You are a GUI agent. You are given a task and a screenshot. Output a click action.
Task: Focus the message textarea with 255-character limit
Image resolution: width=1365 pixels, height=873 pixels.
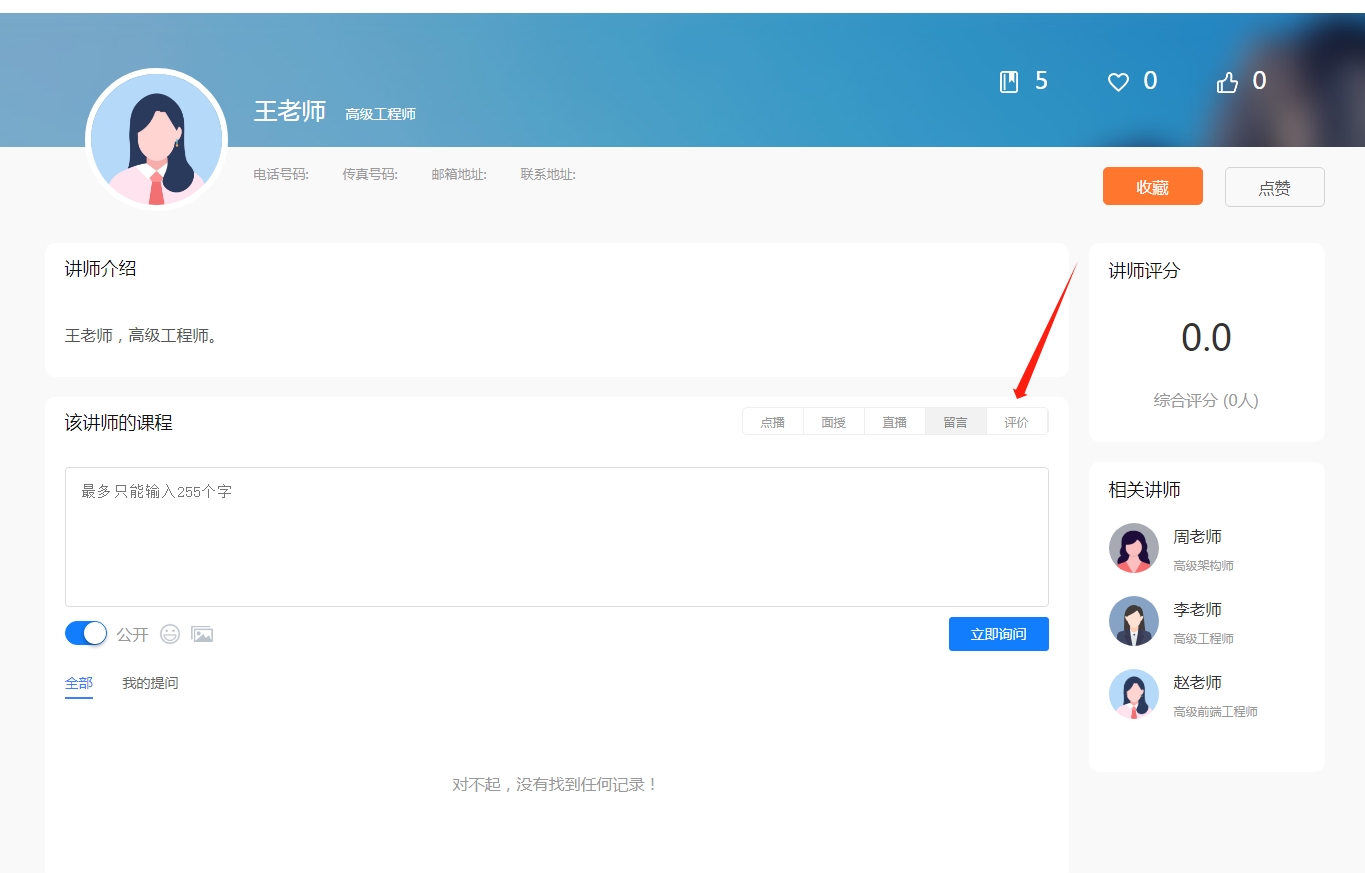point(557,537)
